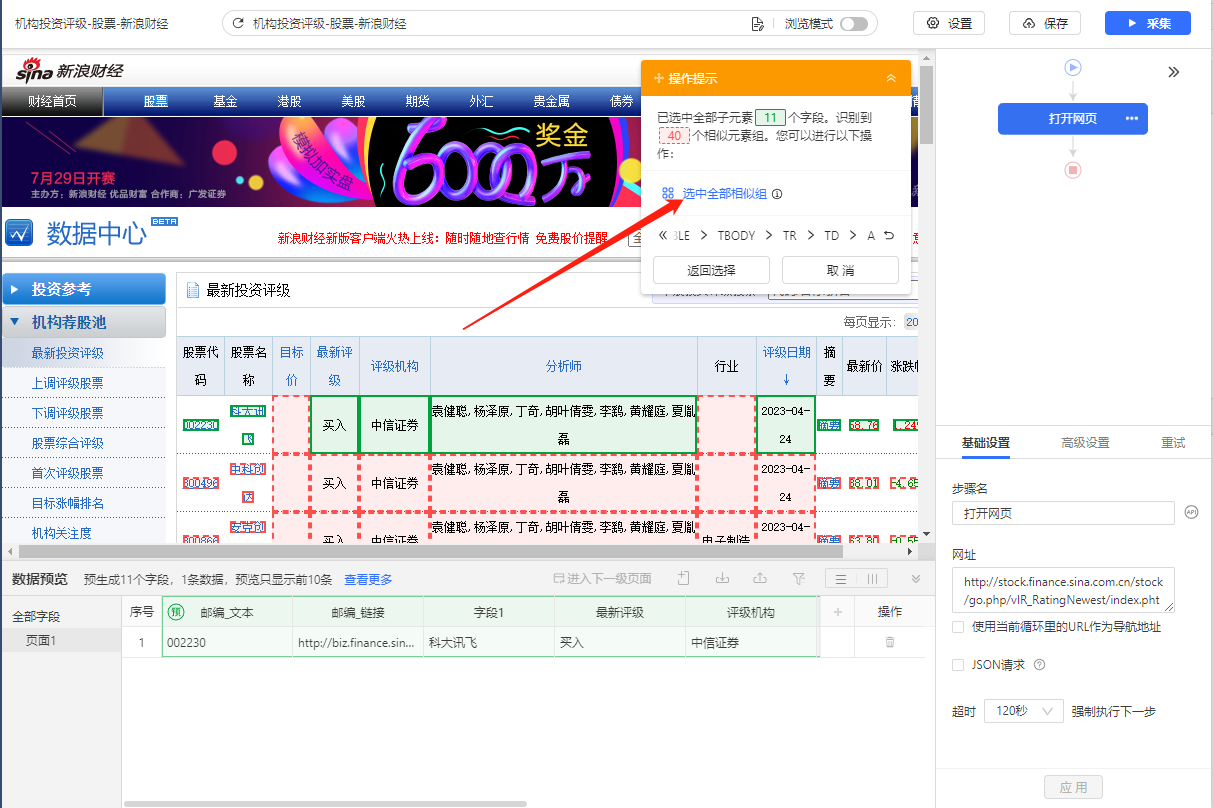The width and height of the screenshot is (1213, 808).
Task: Click the import download icon in the preview toolbar
Action: 722,578
